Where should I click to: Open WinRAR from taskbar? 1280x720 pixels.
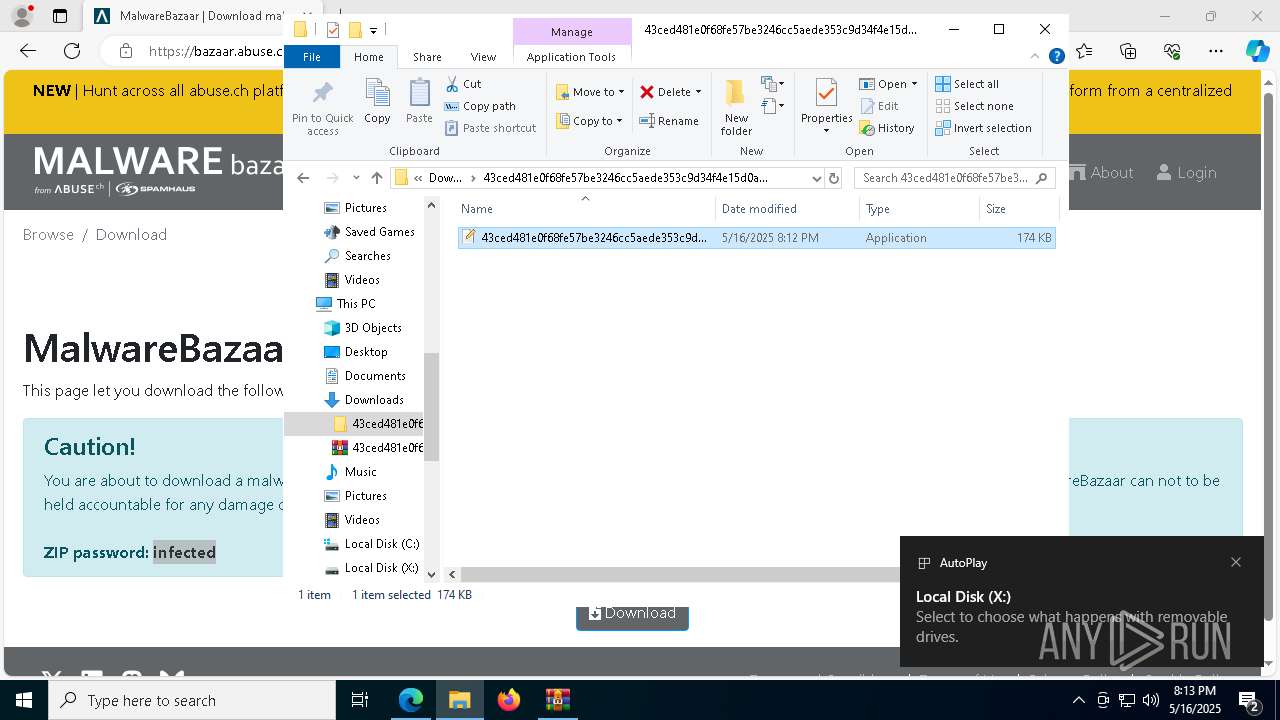(x=557, y=700)
